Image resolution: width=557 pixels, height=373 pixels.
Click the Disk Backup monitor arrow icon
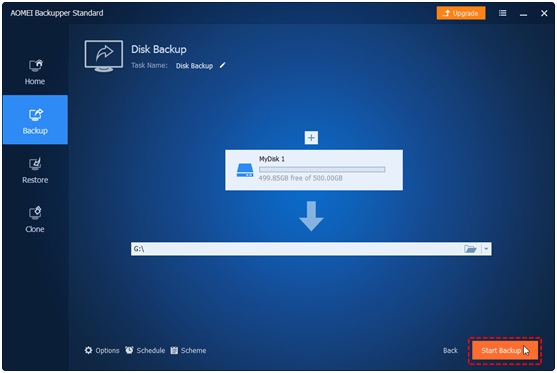[x=104, y=56]
